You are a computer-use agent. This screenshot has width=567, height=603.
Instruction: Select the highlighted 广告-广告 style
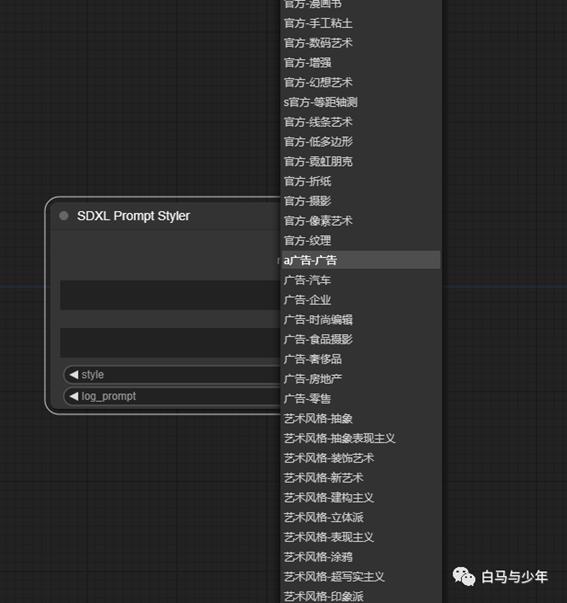[x=361, y=260]
